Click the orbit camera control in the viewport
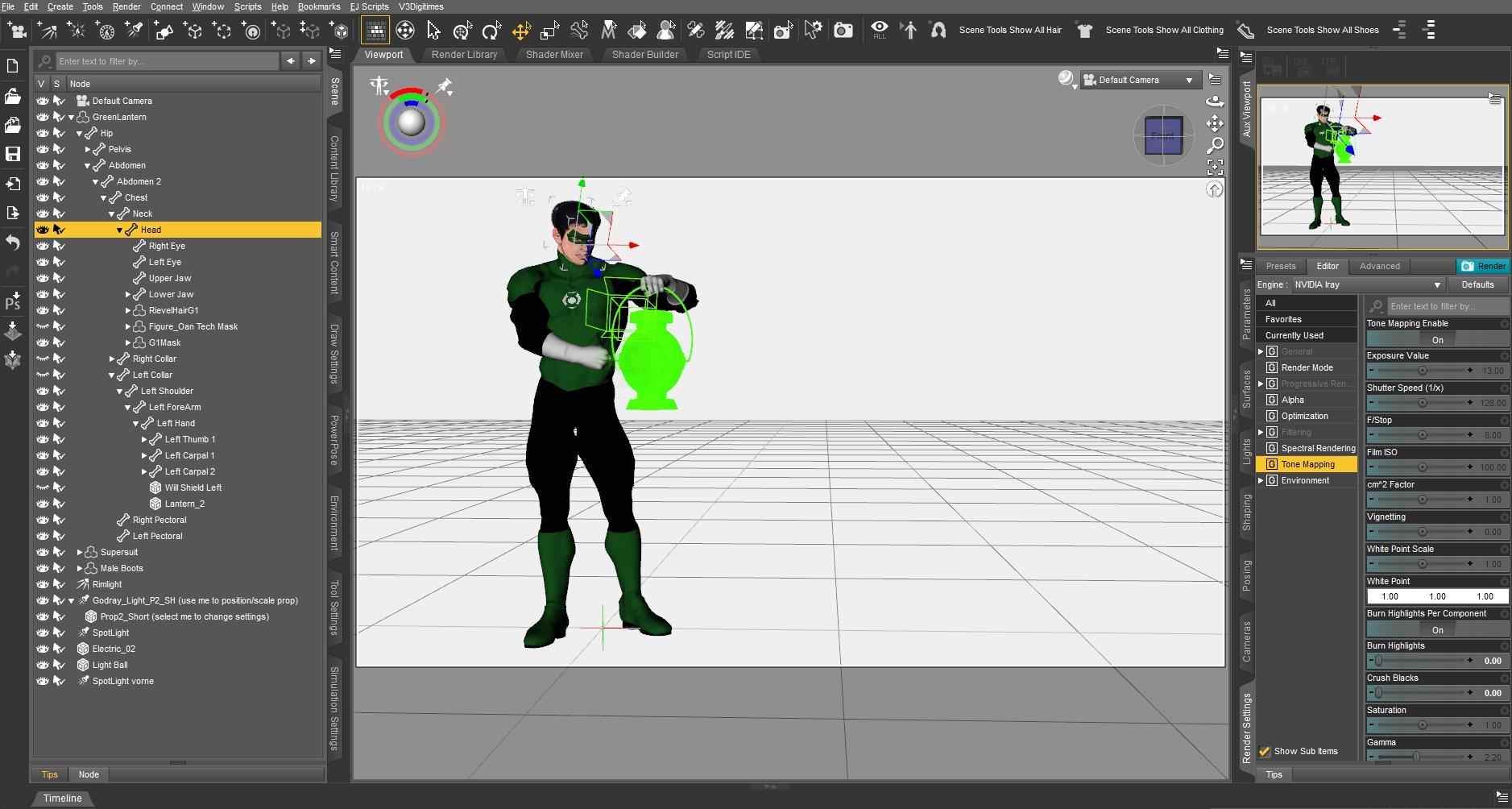Viewport: 1512px width, 809px height. click(1215, 101)
